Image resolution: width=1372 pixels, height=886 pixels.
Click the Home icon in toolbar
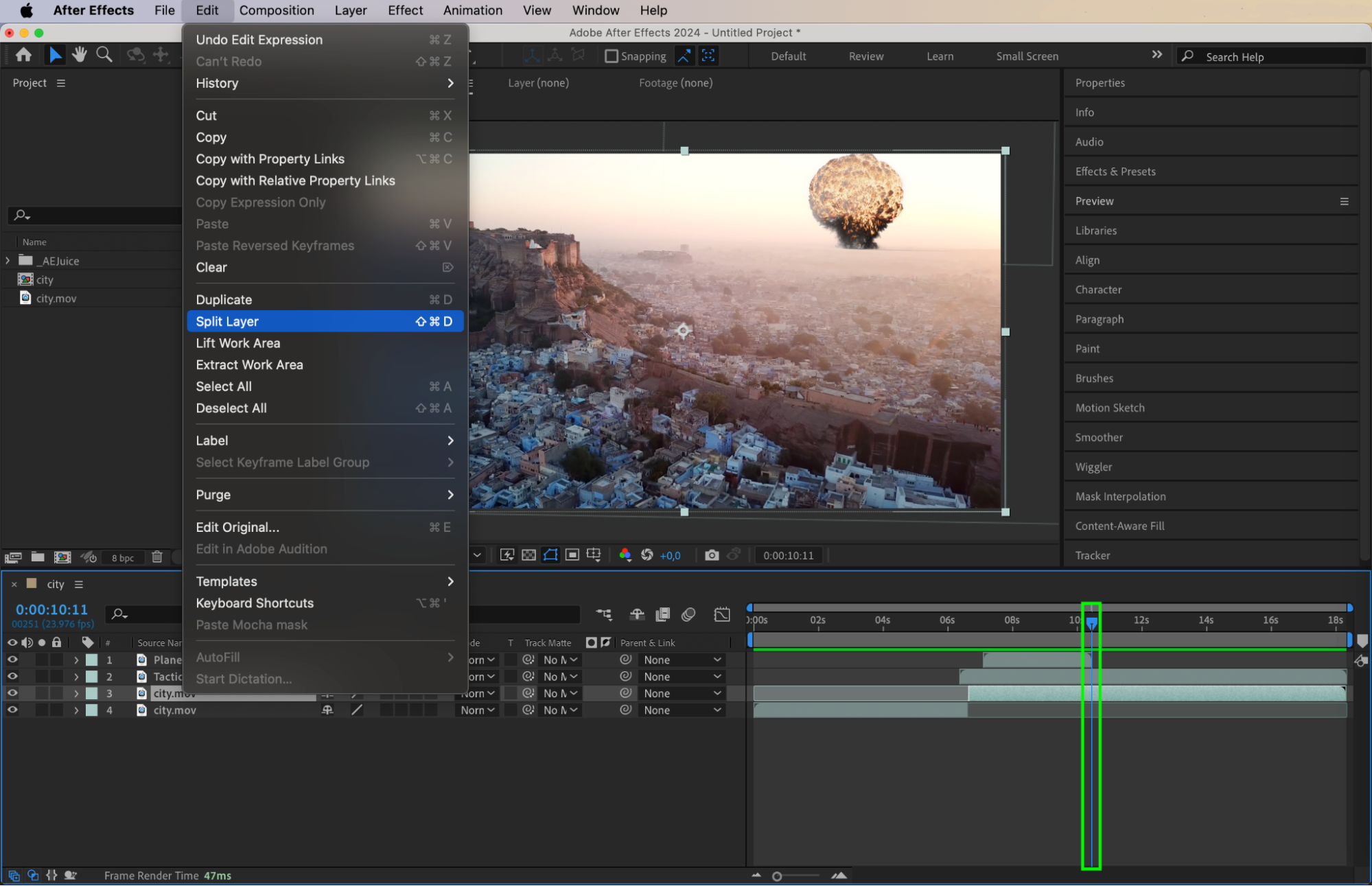[x=23, y=55]
